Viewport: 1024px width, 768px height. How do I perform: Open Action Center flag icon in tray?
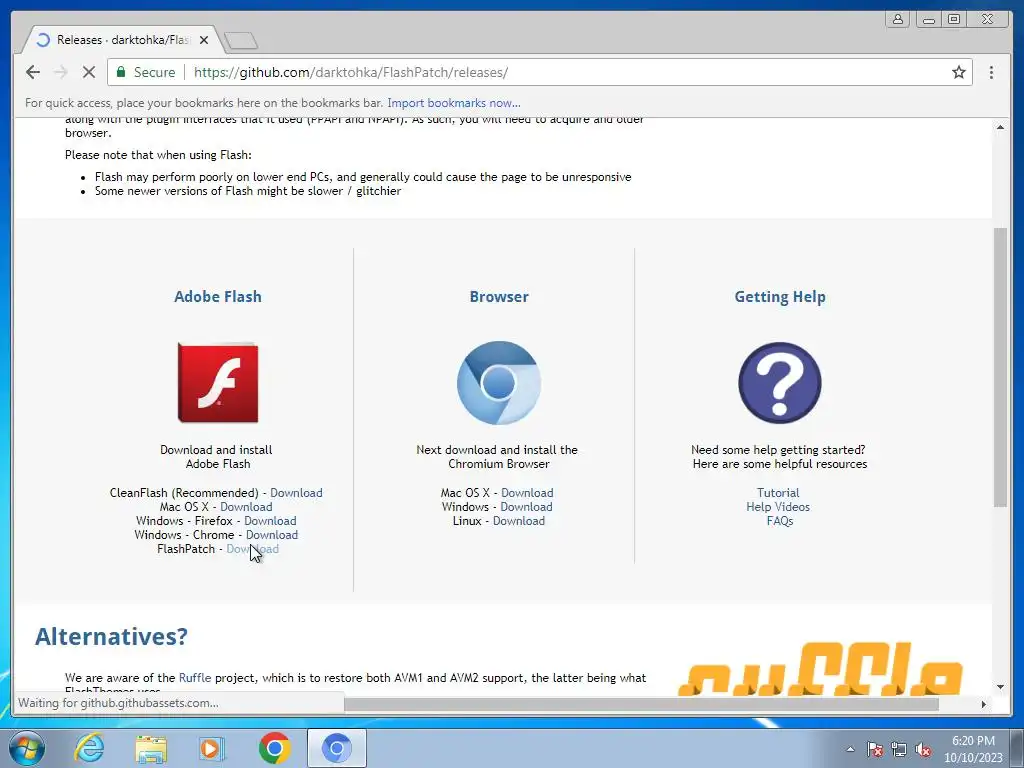tap(874, 749)
